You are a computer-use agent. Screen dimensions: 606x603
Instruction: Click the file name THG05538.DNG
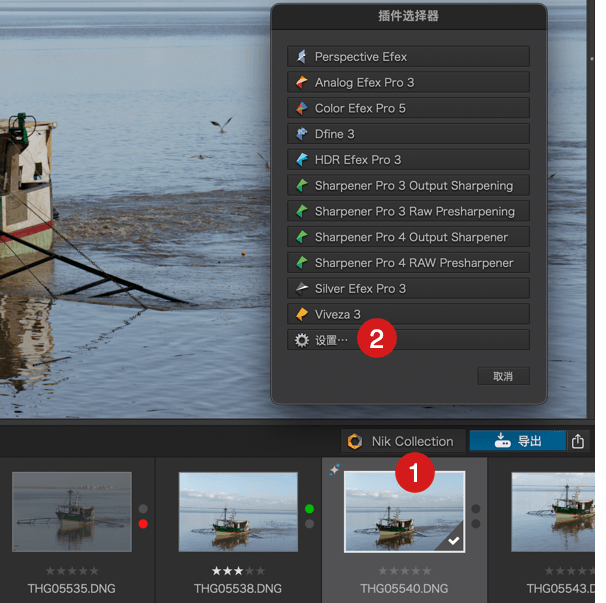(238, 588)
